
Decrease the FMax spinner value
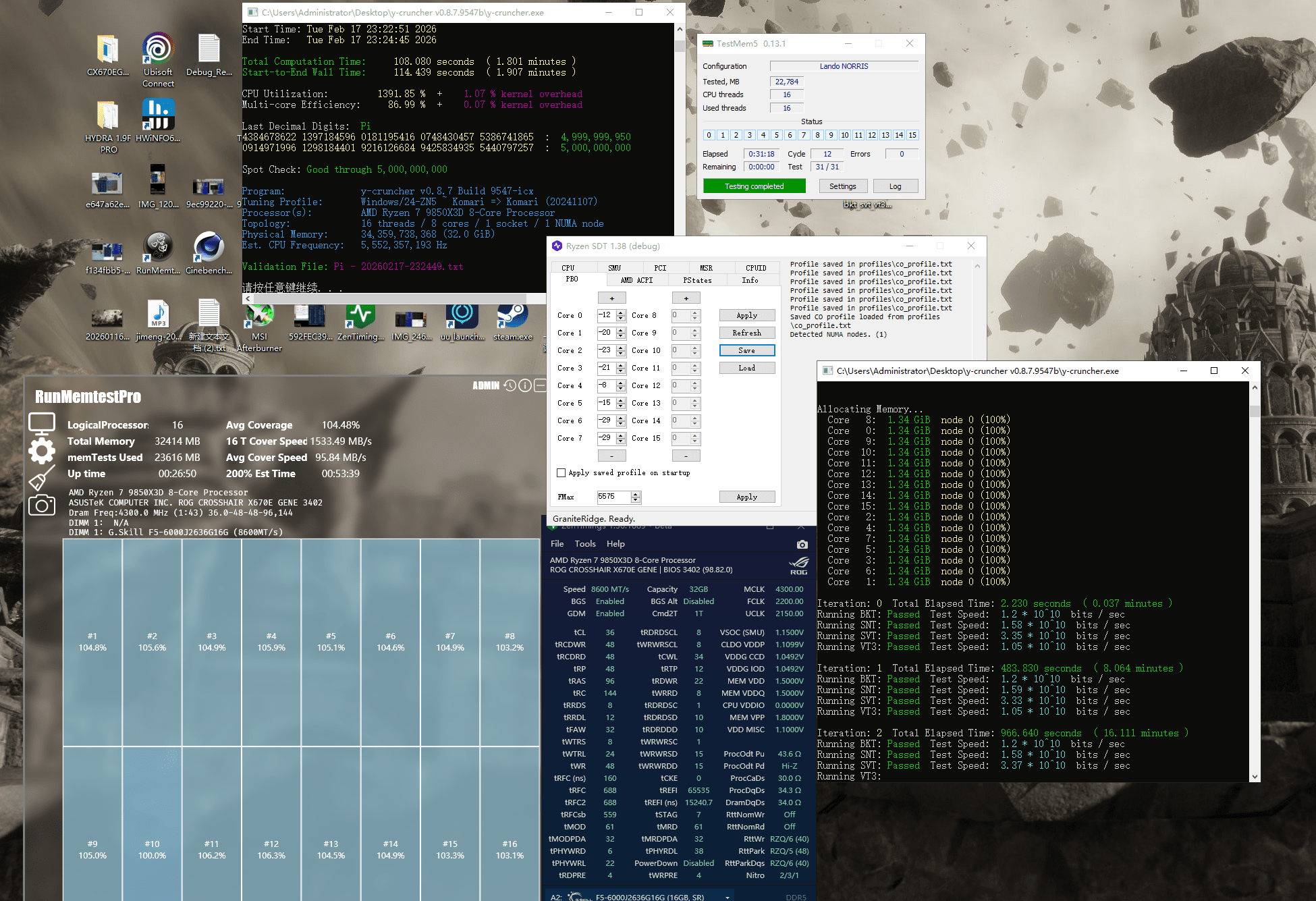pos(635,500)
